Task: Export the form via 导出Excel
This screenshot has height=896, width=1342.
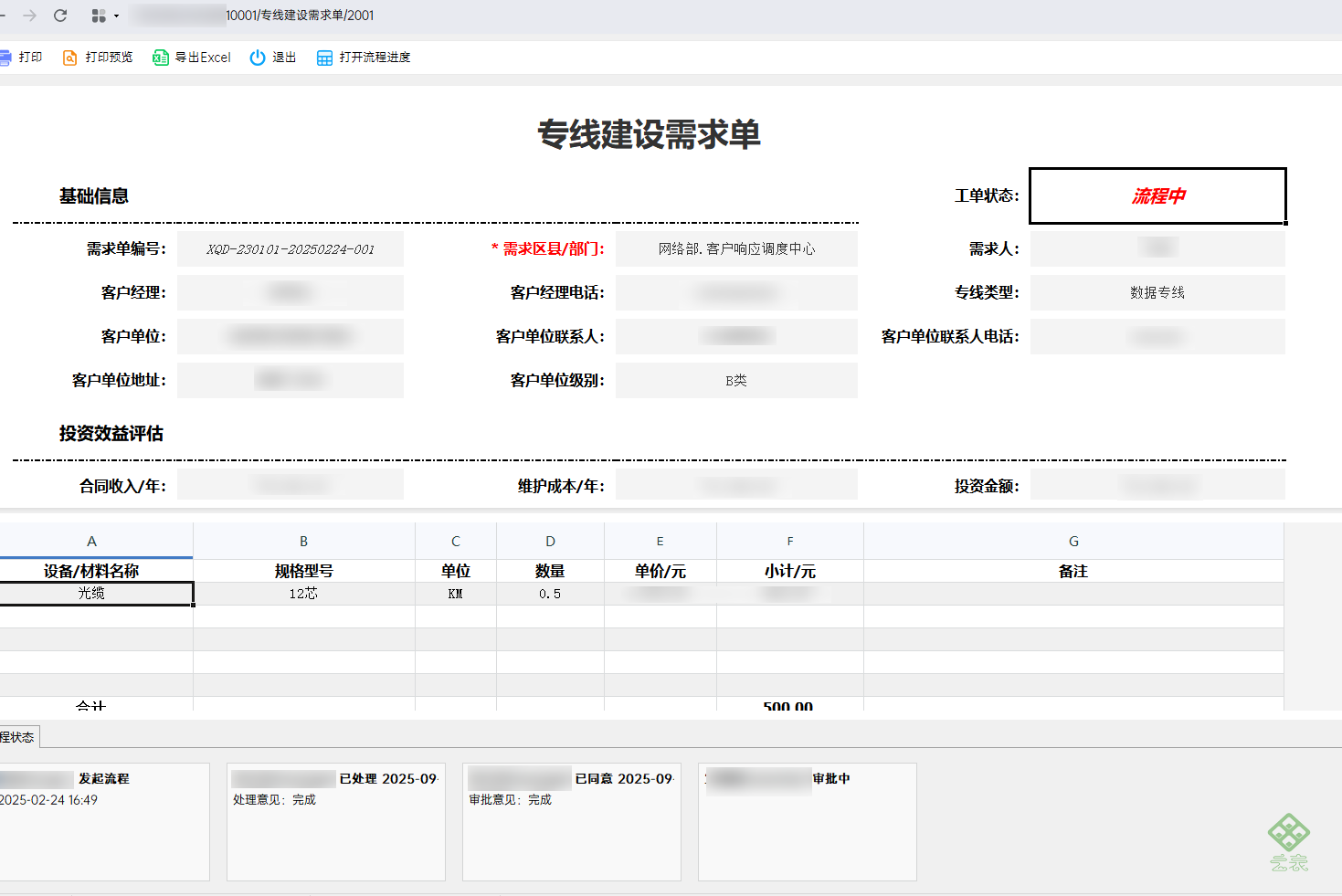Action: pyautogui.click(x=192, y=58)
